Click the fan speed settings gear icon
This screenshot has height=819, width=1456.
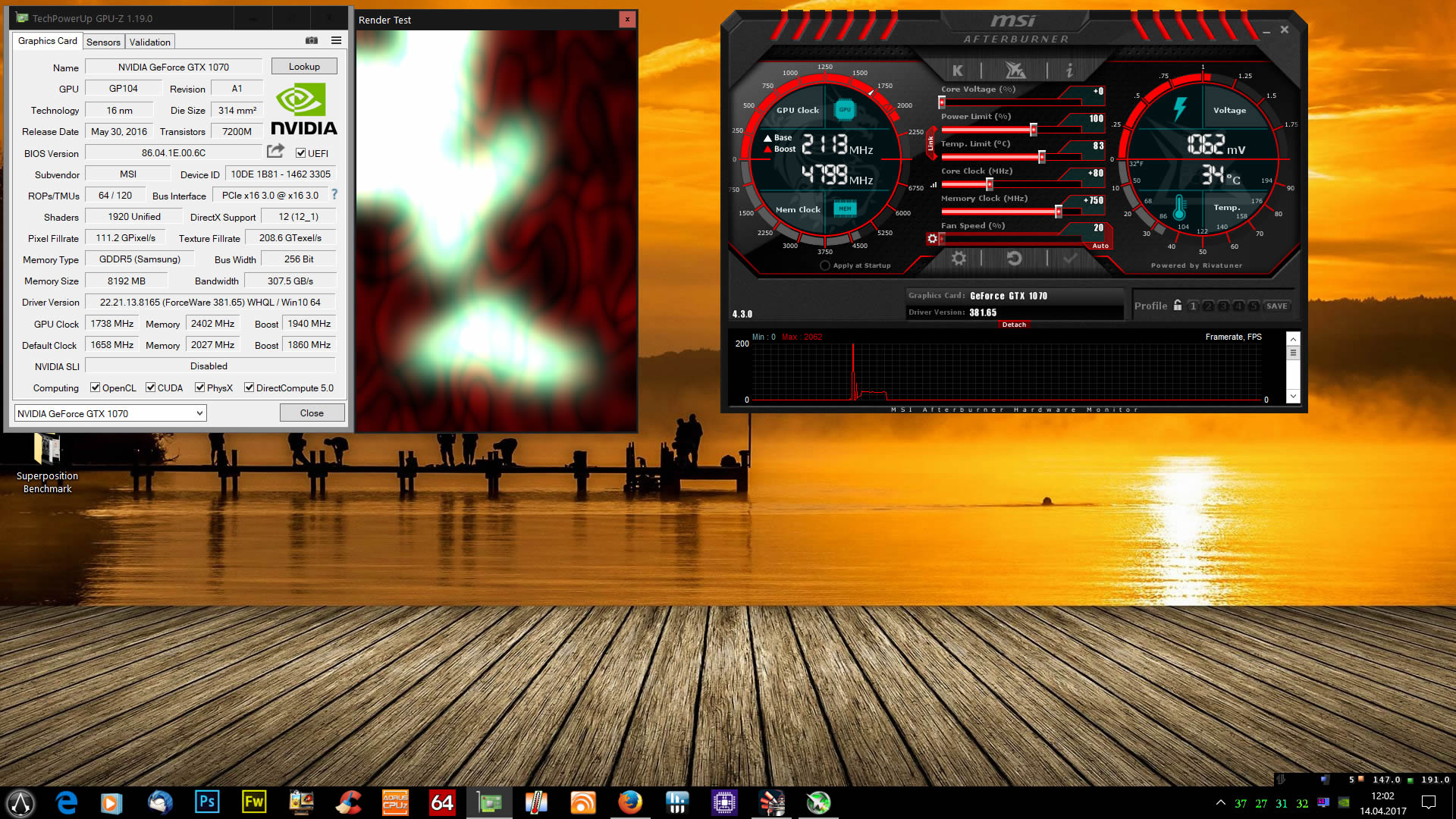(932, 239)
